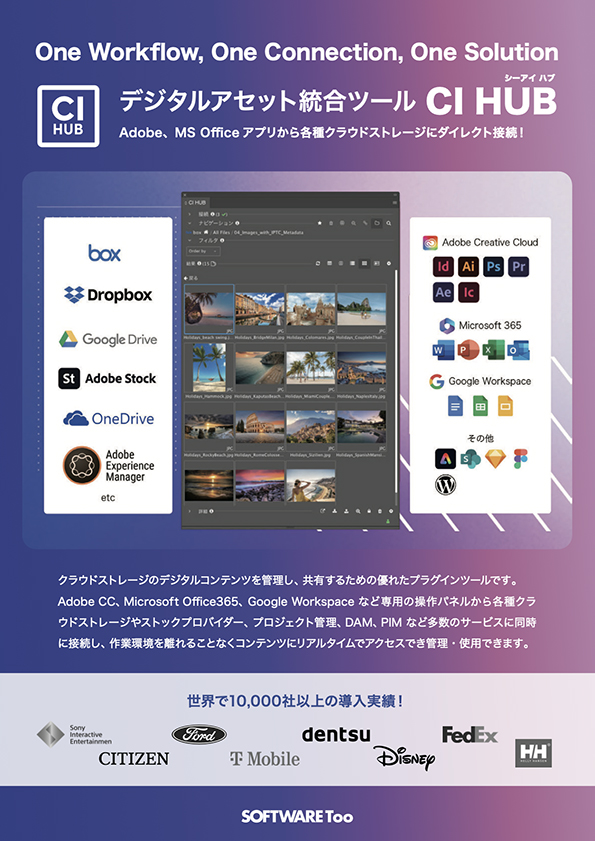Select the Holidays_RockyBeach.jpg thumbnail
This screenshot has height=841, width=595.
coord(209,427)
